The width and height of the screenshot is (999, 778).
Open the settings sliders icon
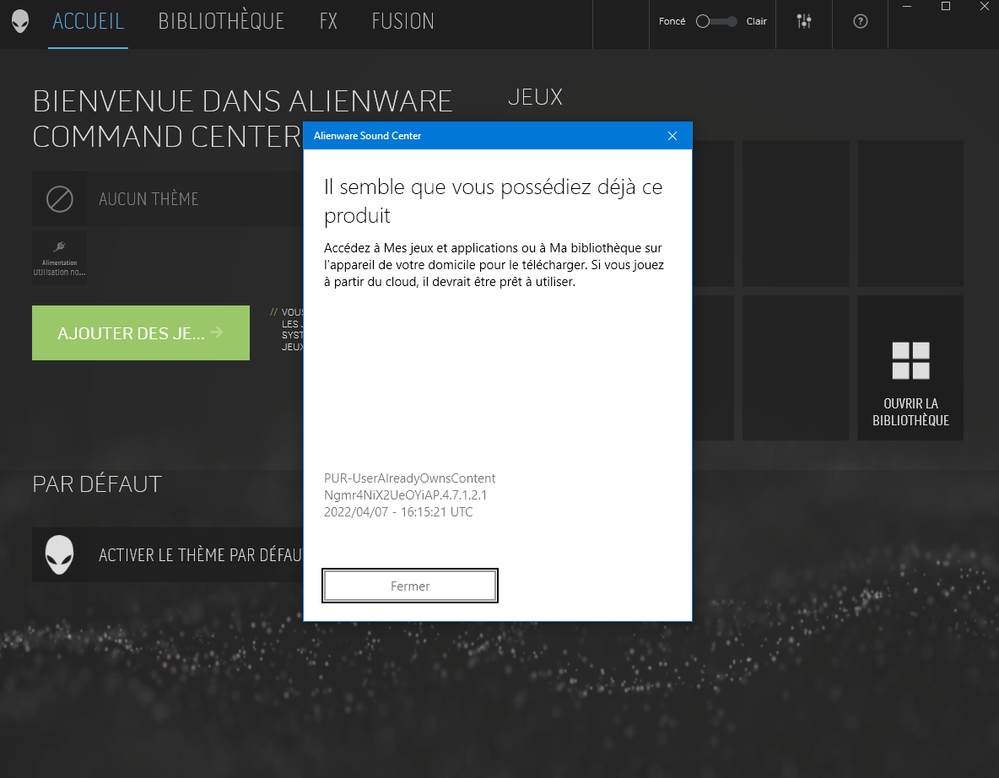click(x=804, y=22)
